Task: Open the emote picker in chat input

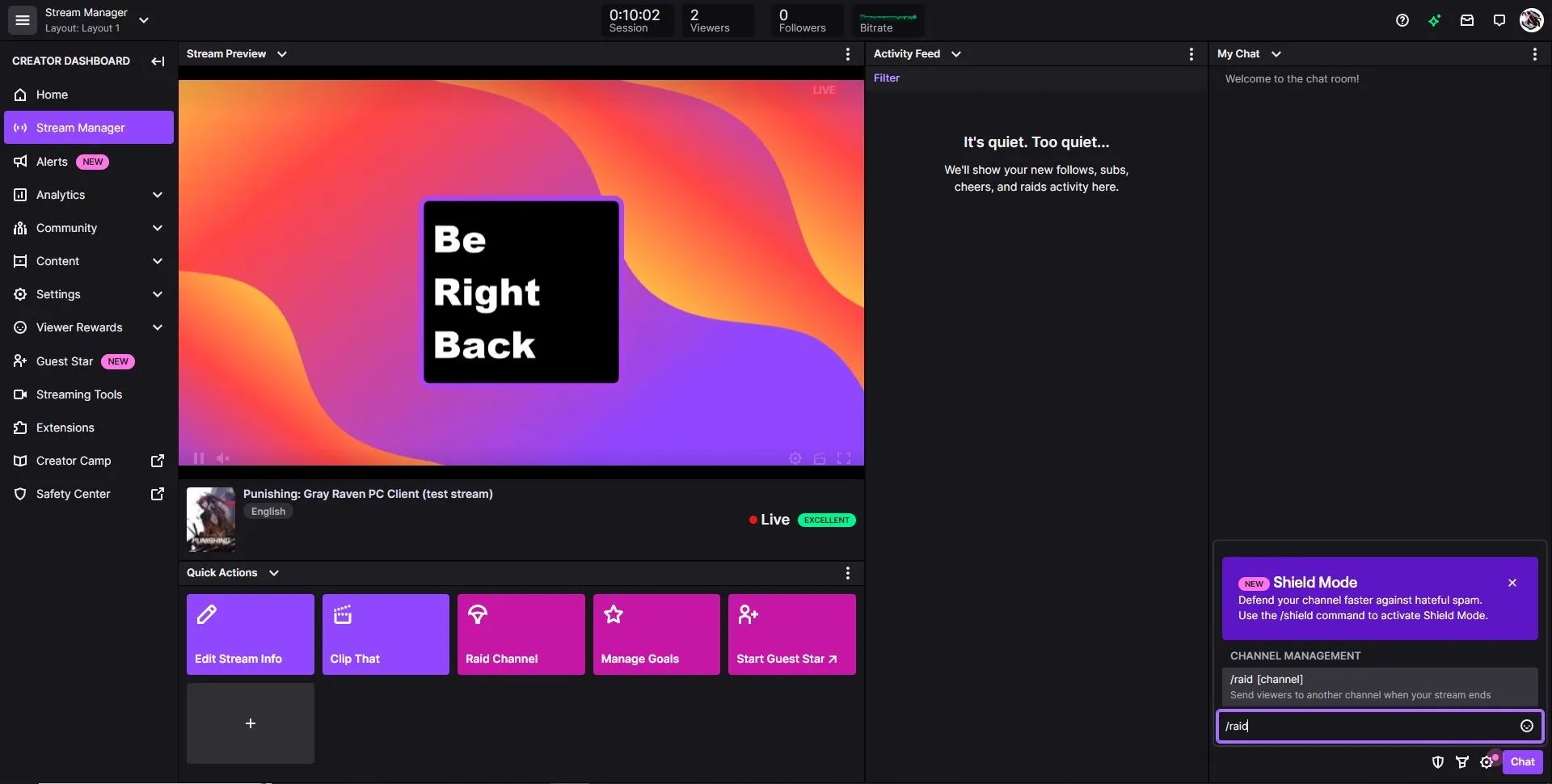Action: pyautogui.click(x=1527, y=726)
